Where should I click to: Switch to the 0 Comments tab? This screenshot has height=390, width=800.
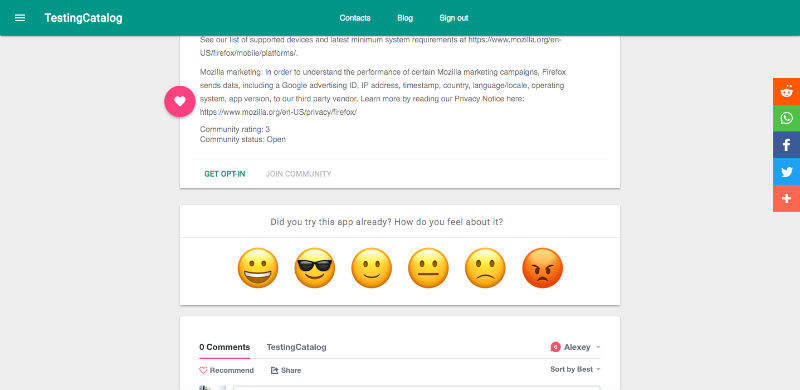click(224, 347)
